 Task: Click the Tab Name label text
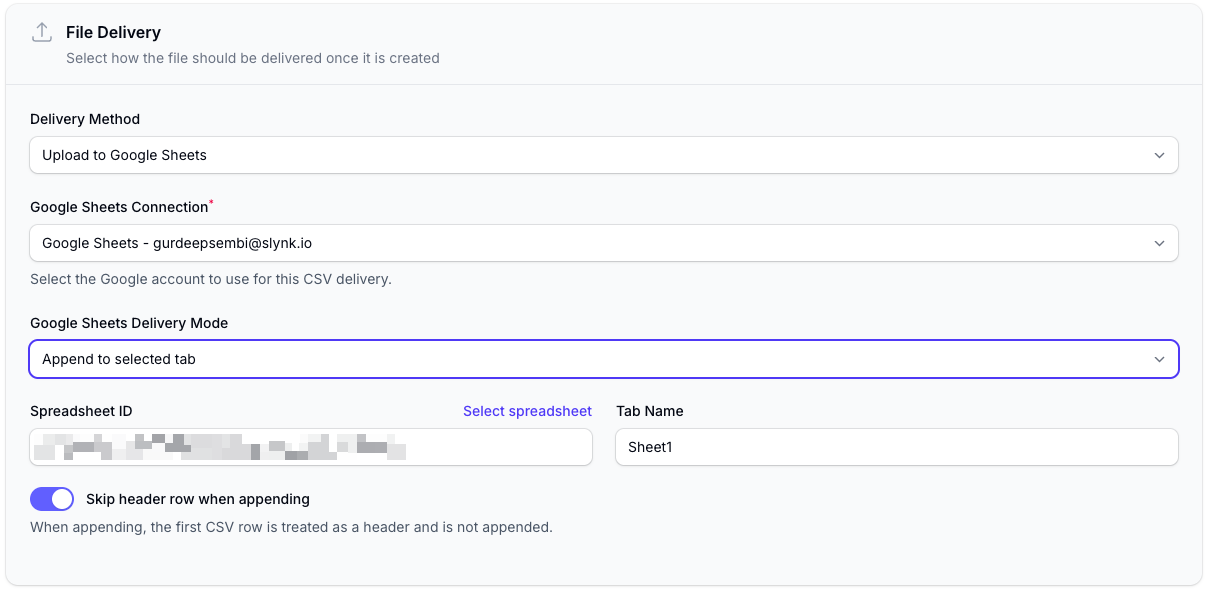(650, 411)
